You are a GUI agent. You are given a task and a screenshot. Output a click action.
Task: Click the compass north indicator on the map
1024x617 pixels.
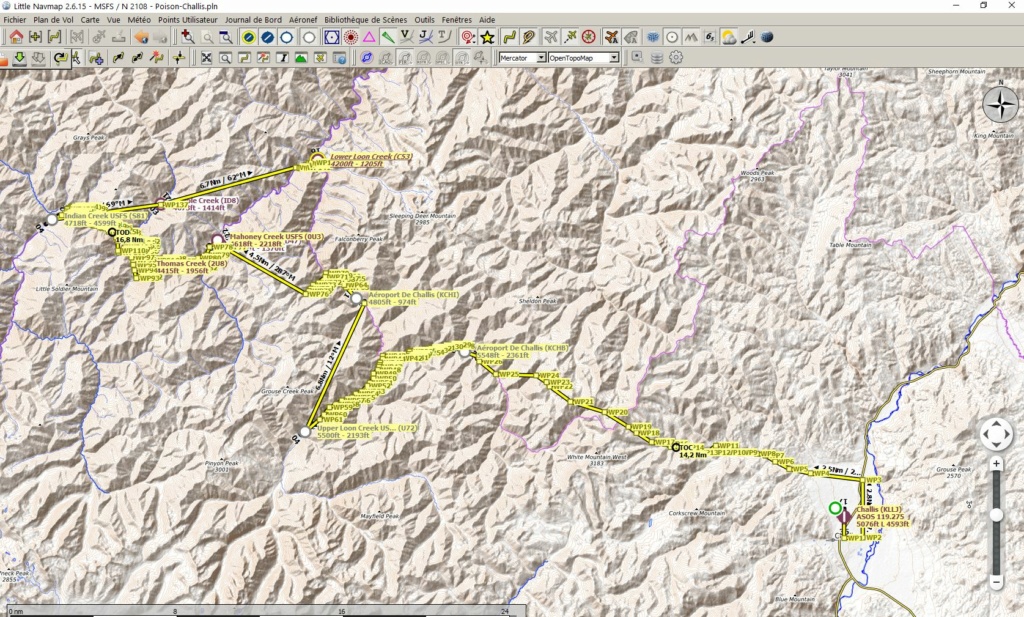1000,103
